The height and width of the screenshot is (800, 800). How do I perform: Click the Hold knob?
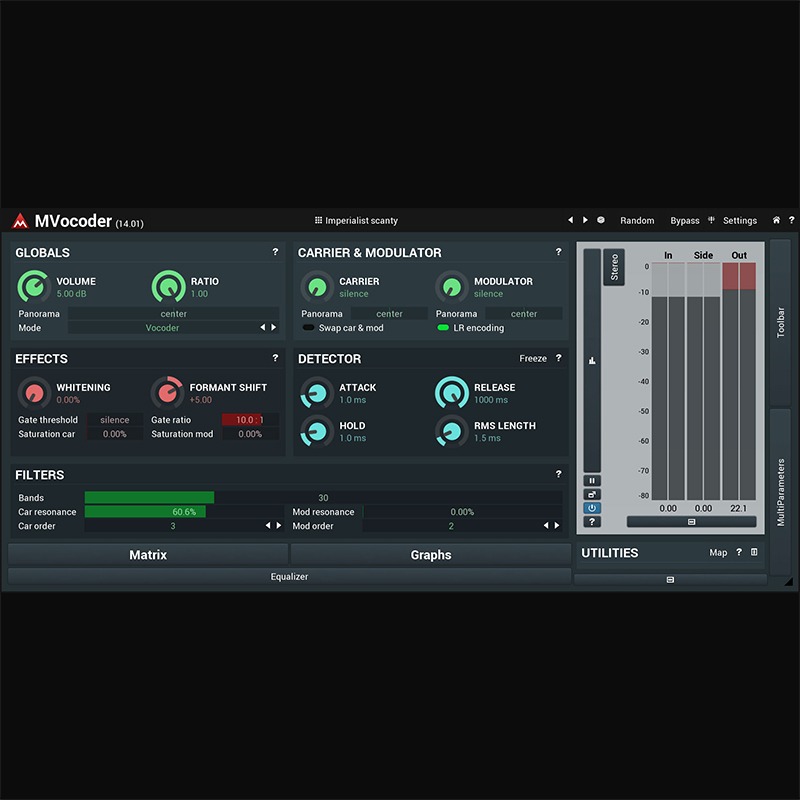point(317,432)
